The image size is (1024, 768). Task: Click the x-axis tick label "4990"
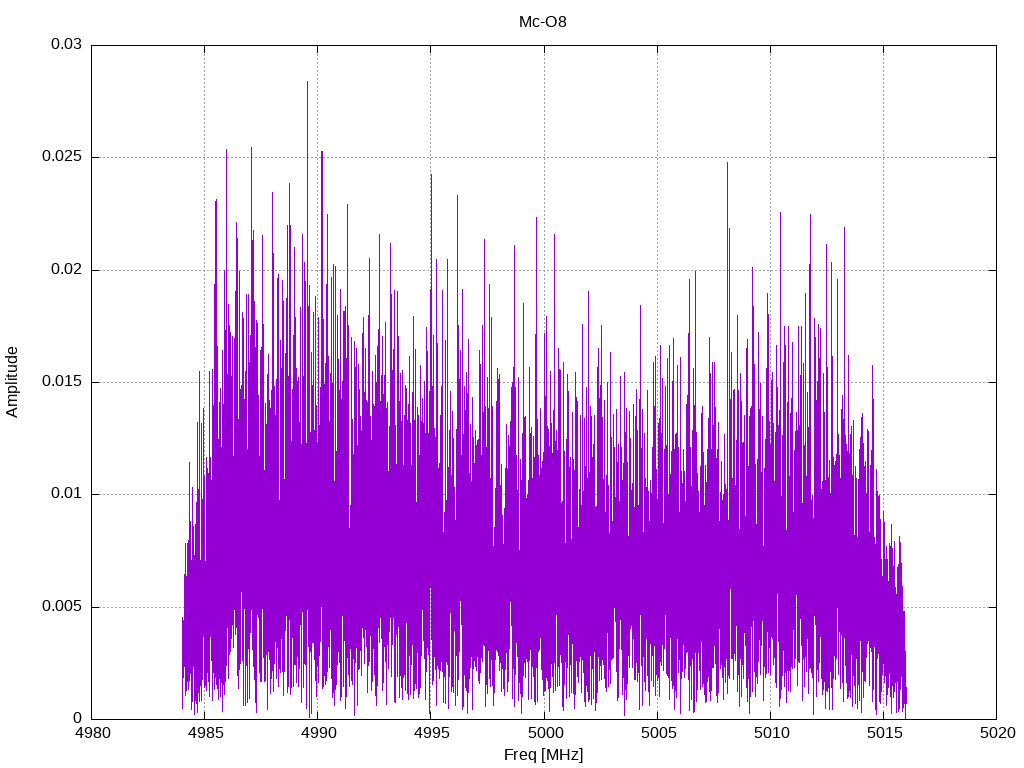click(318, 733)
